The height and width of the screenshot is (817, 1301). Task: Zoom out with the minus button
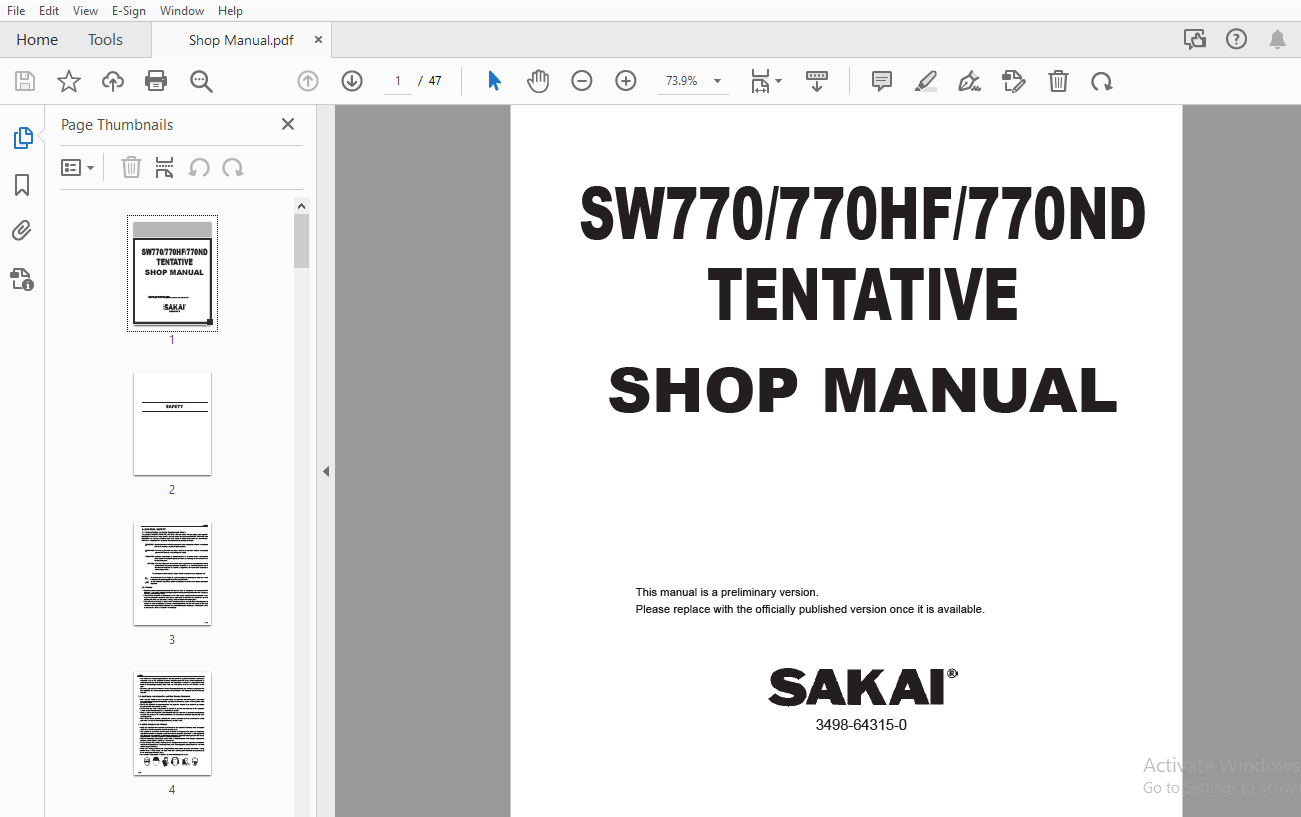[x=582, y=81]
